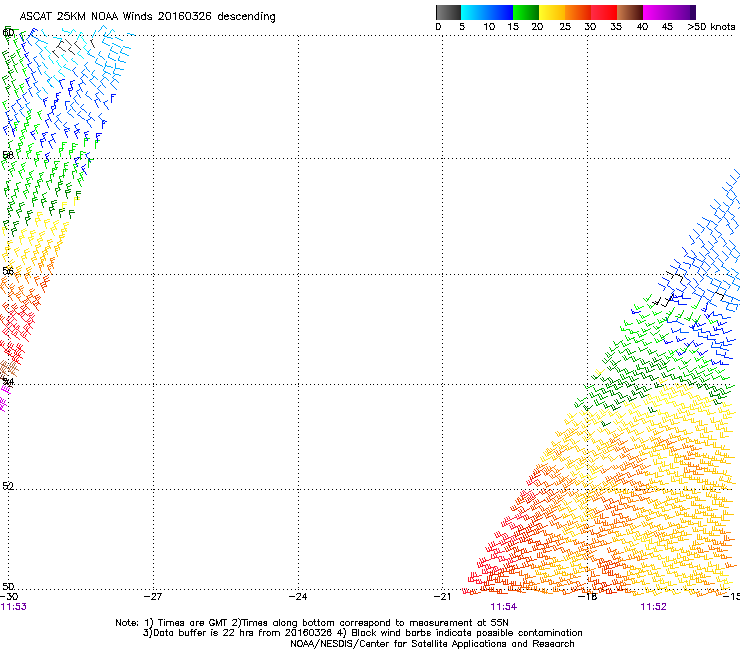
Task: Click the word 'descending' in the title
Action: click(x=246, y=17)
